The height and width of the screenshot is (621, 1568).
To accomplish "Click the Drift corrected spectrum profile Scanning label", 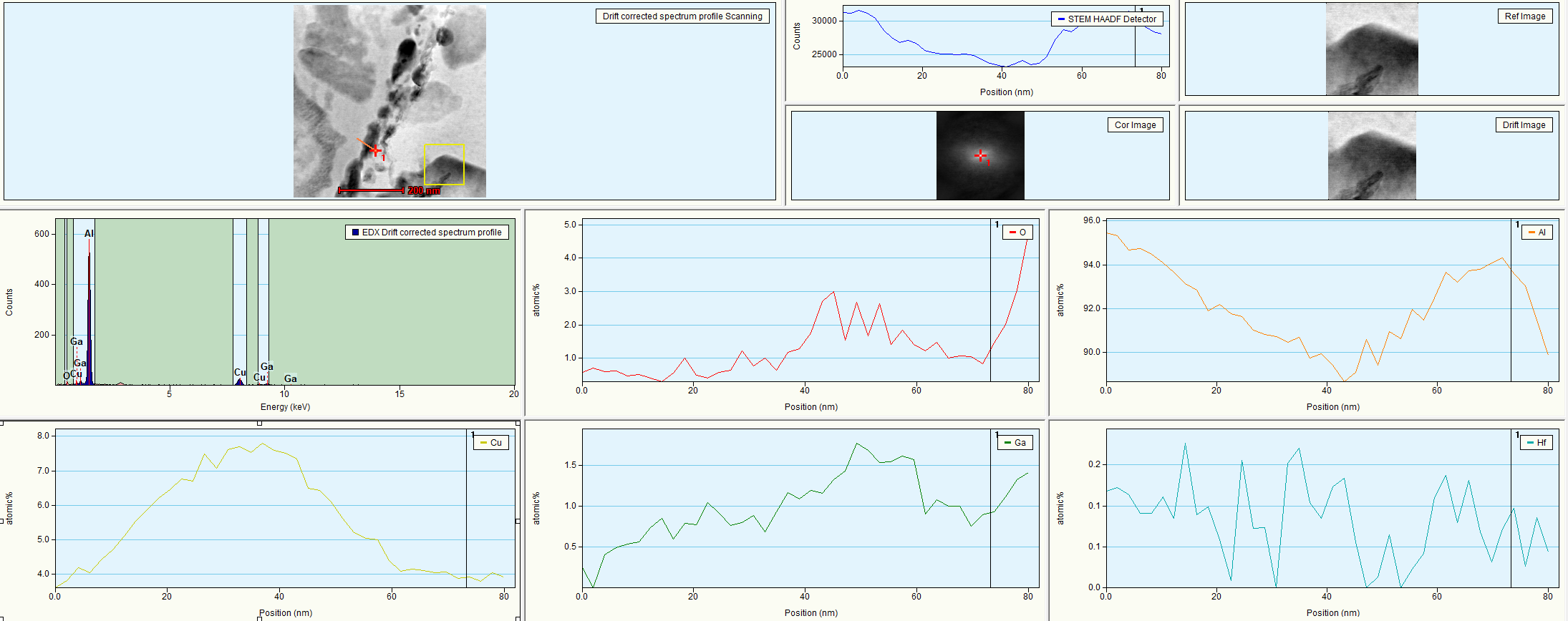I will click(682, 16).
